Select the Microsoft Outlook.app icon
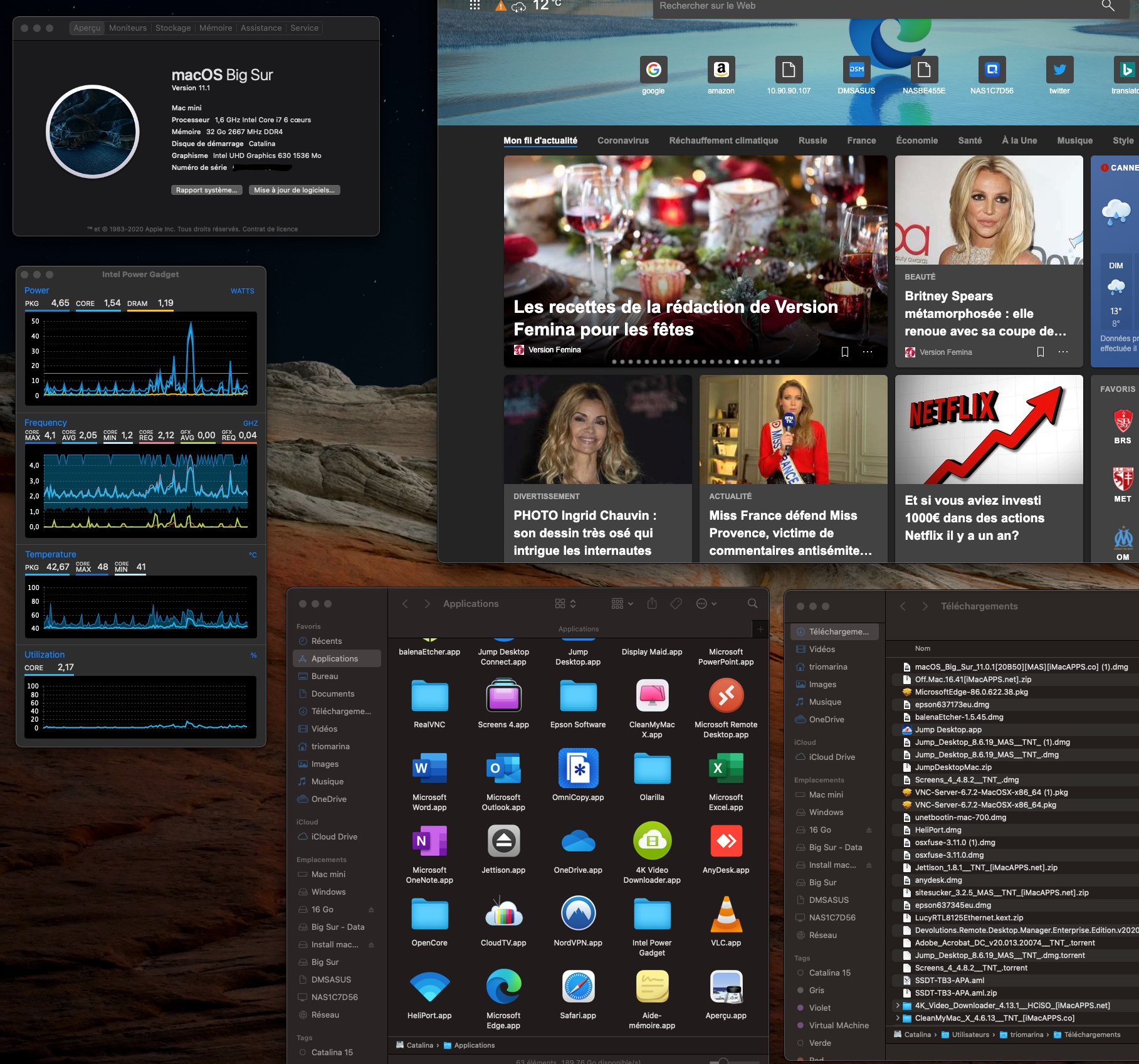 click(x=503, y=769)
